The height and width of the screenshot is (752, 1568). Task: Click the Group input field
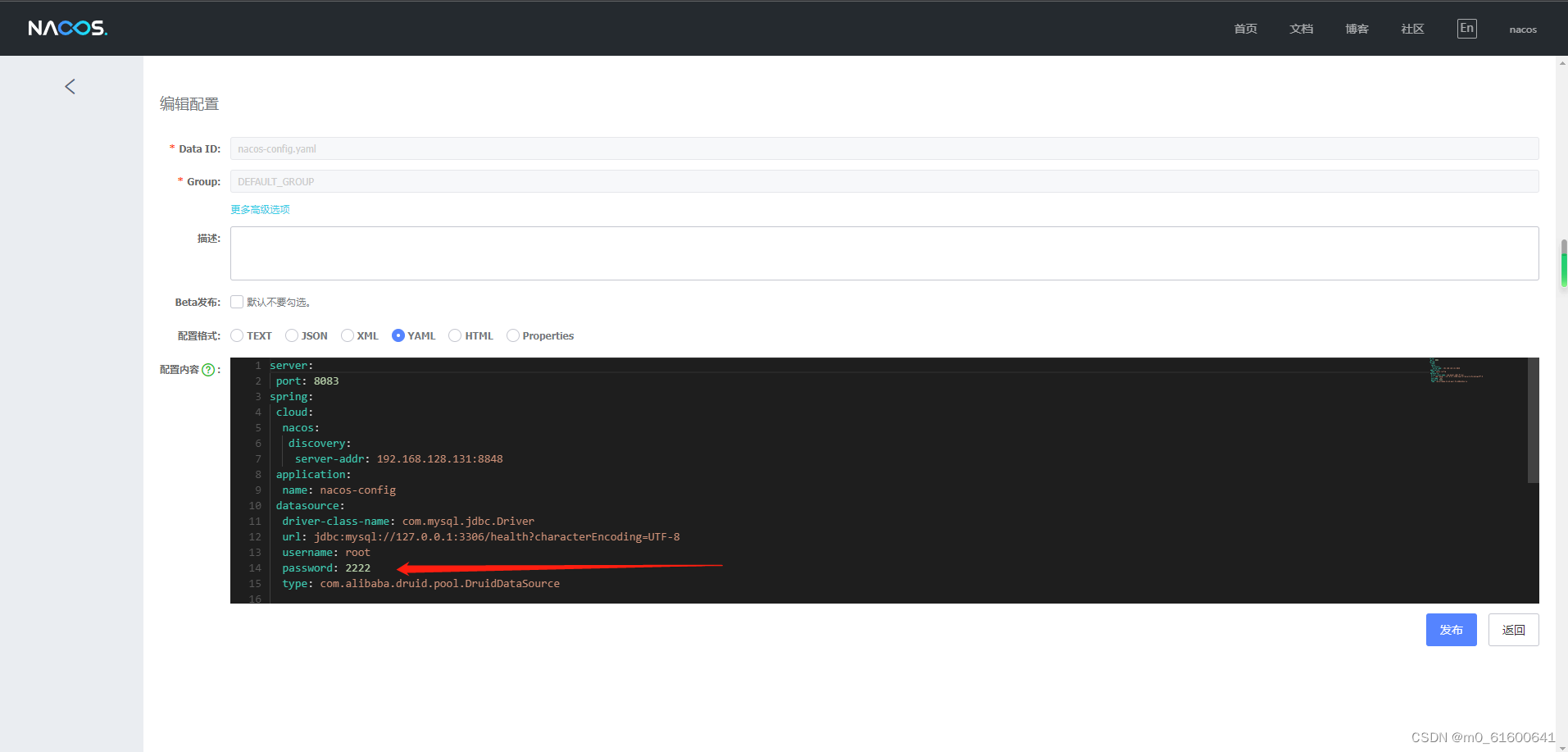click(884, 181)
